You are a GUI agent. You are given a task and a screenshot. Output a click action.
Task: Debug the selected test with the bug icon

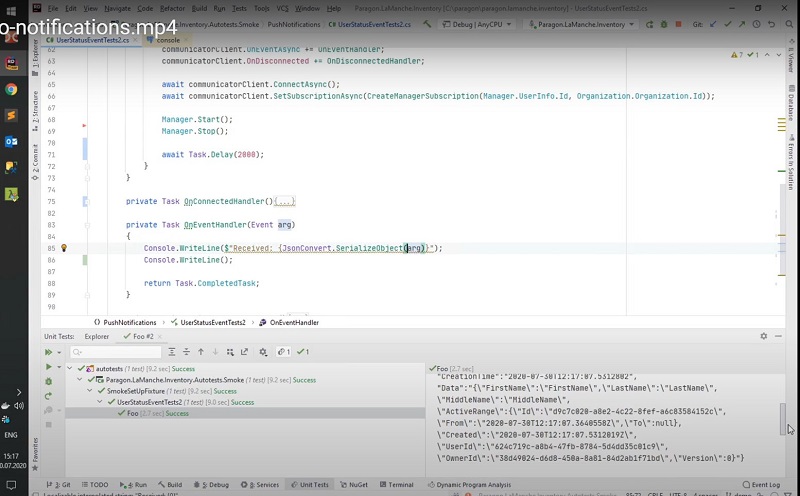(x=47, y=382)
